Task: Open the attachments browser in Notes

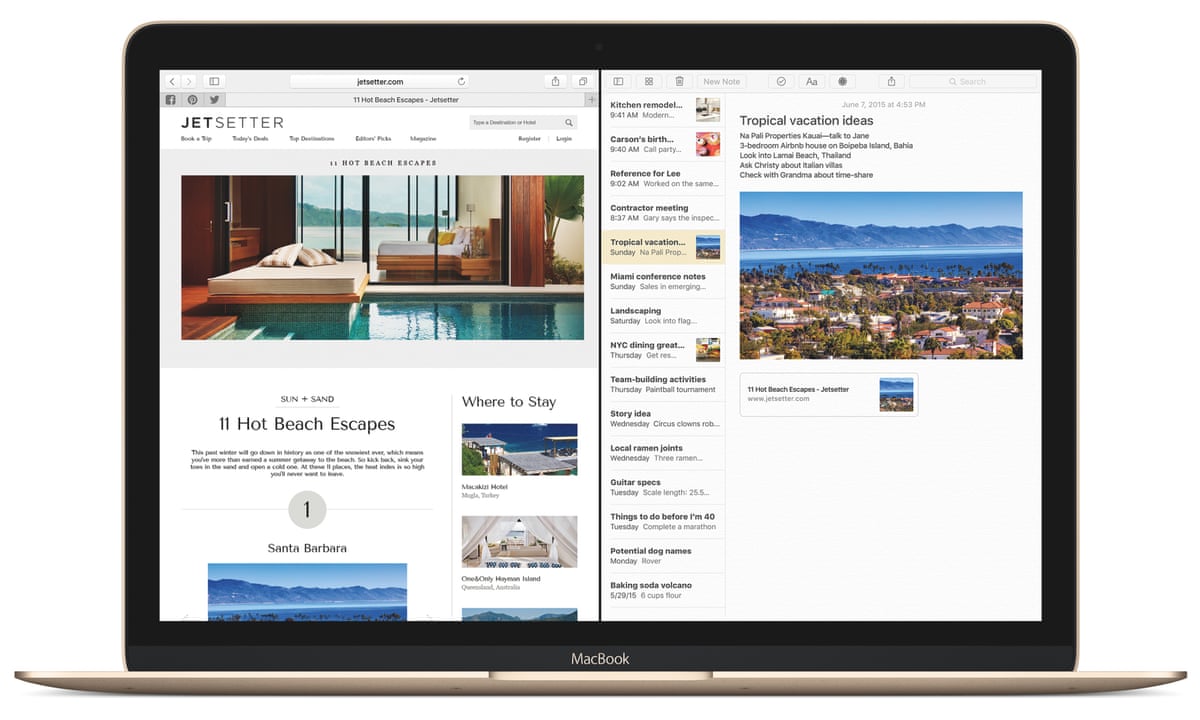Action: coord(649,81)
